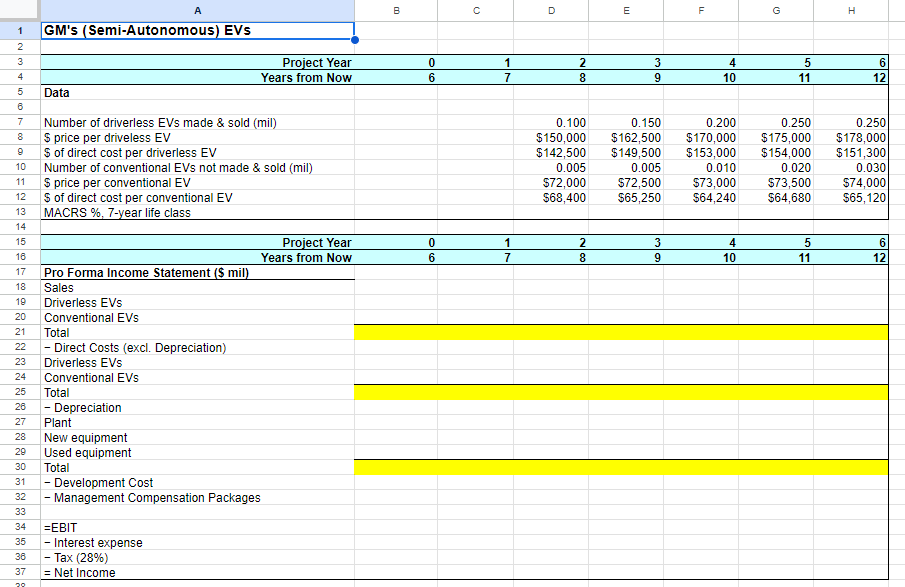Screen dimensions: 905x587
Task: Select cell with value $68,400
Action: coord(551,197)
